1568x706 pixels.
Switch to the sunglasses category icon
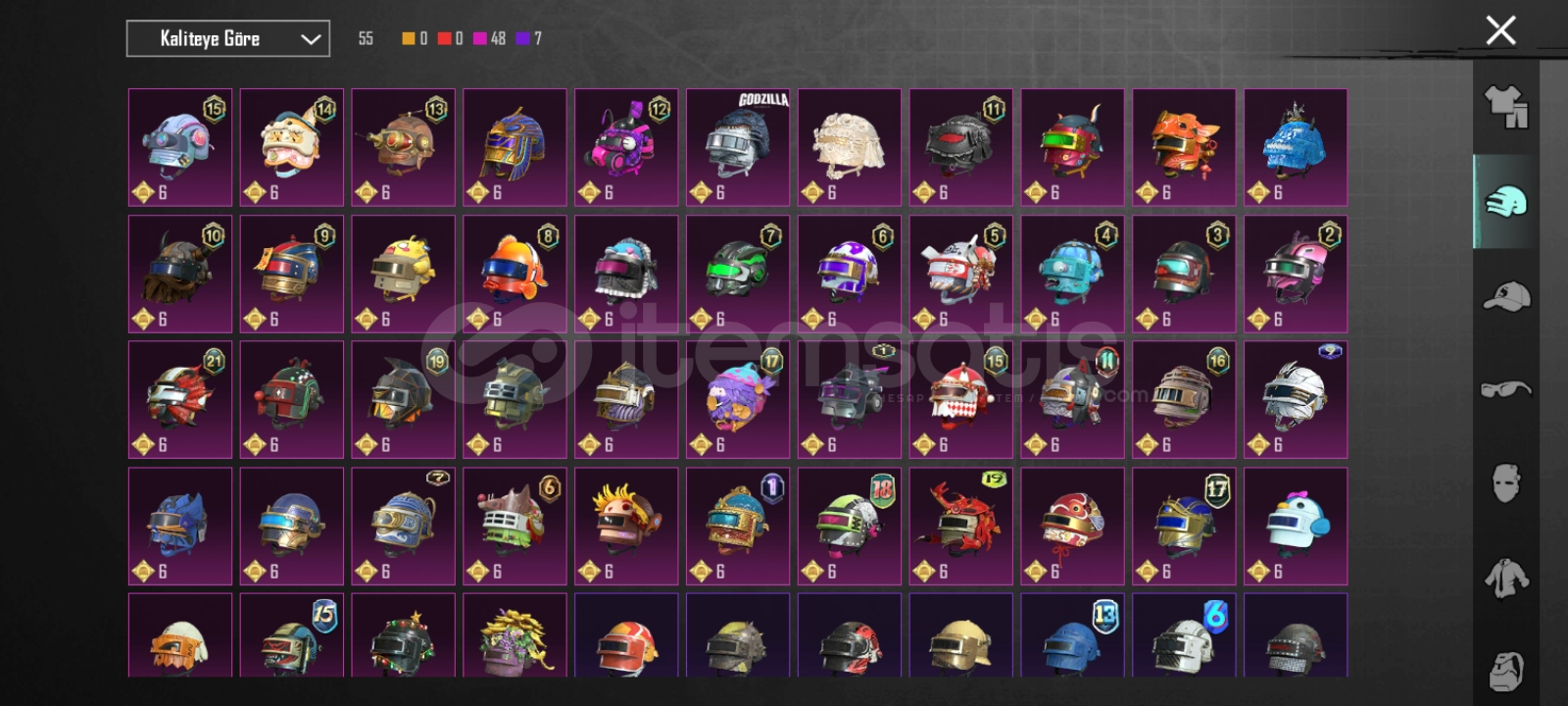coord(1505,389)
